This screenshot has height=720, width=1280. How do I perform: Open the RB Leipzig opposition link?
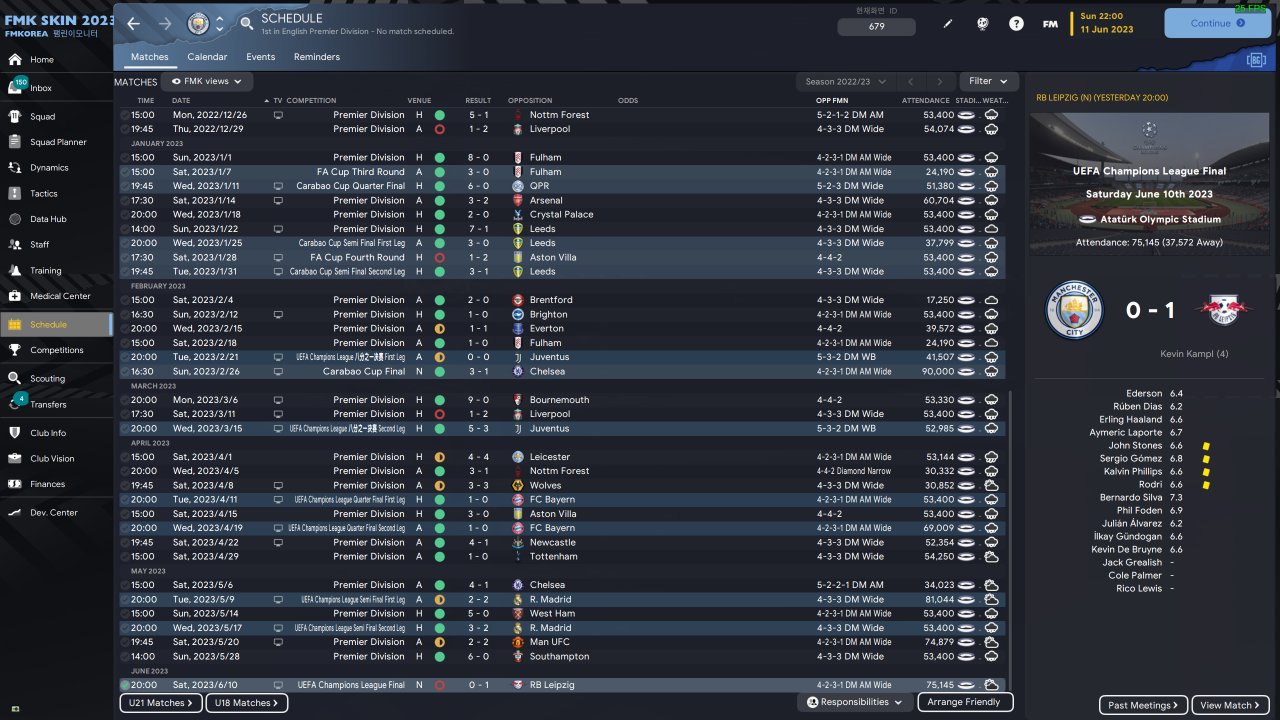[x=553, y=685]
